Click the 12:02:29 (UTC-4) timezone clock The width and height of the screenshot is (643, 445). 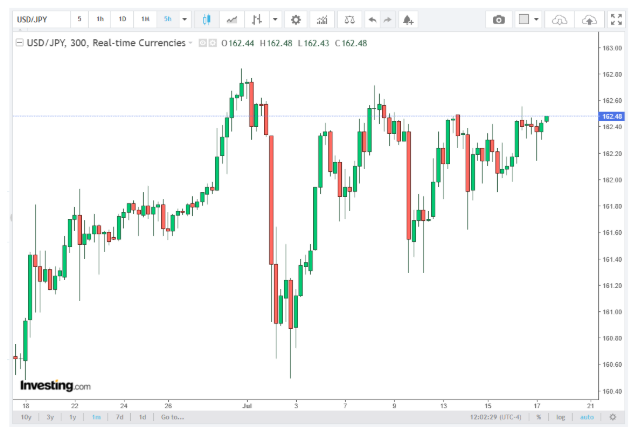tap(495, 417)
